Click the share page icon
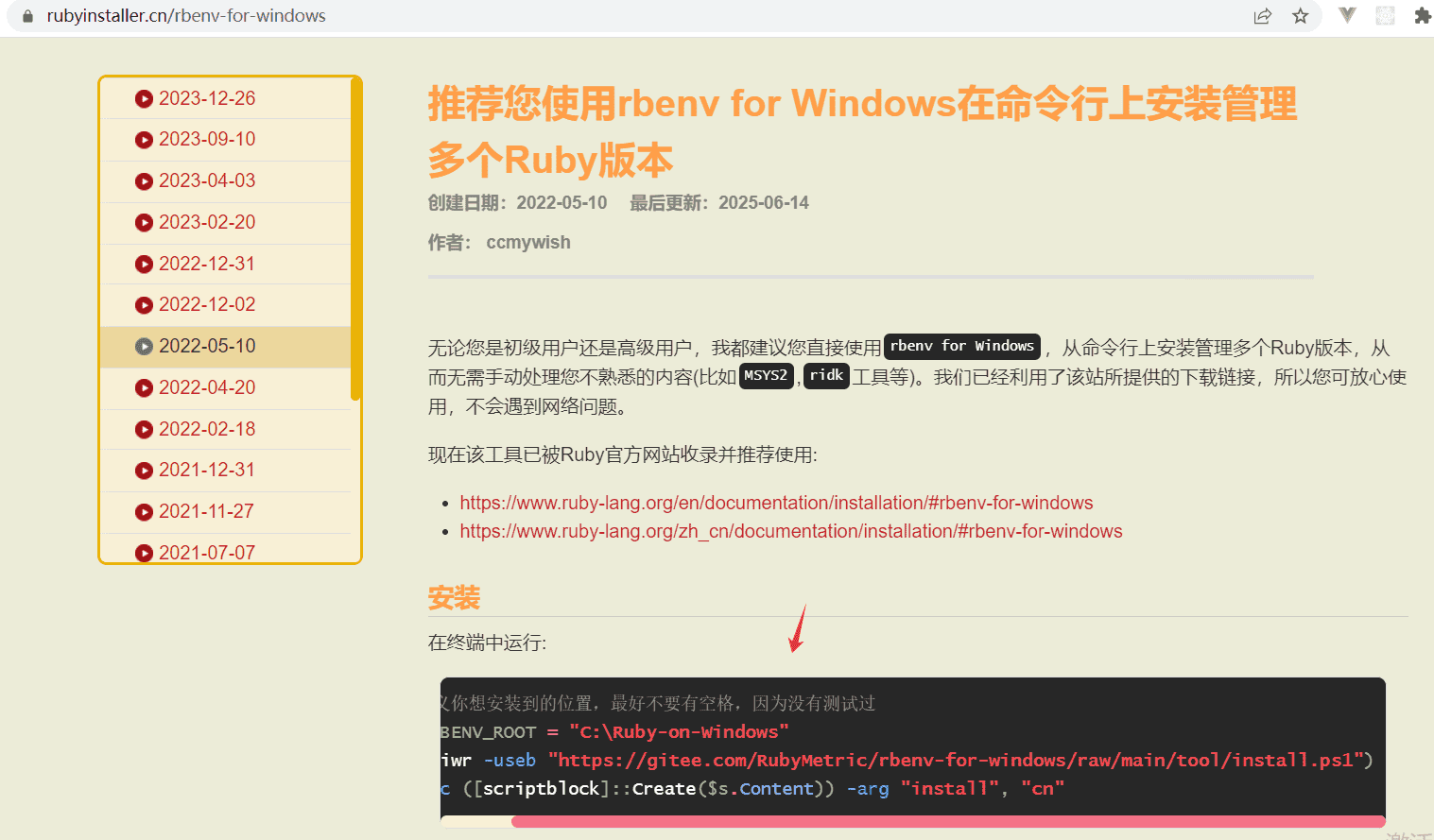The image size is (1434, 840). click(1262, 16)
